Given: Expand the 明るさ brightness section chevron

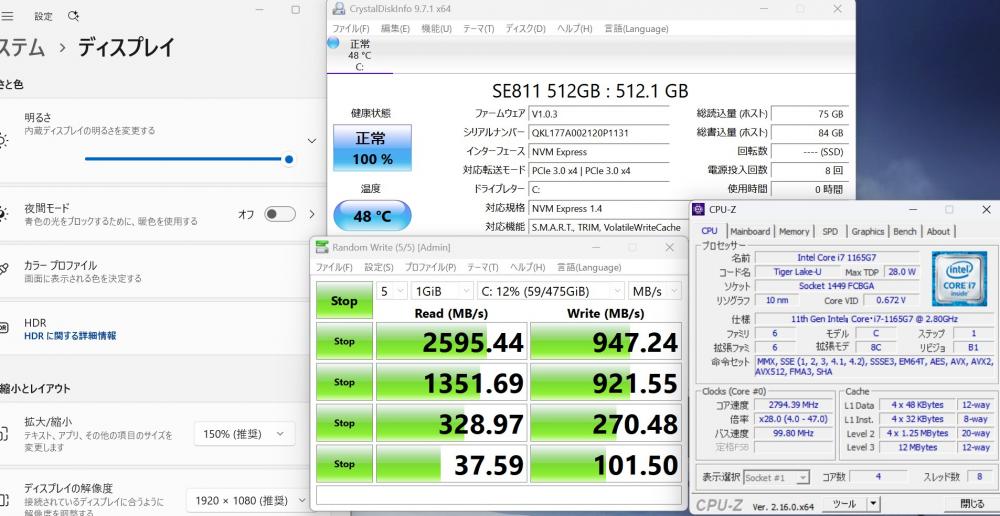Looking at the screenshot, I should click(312, 142).
